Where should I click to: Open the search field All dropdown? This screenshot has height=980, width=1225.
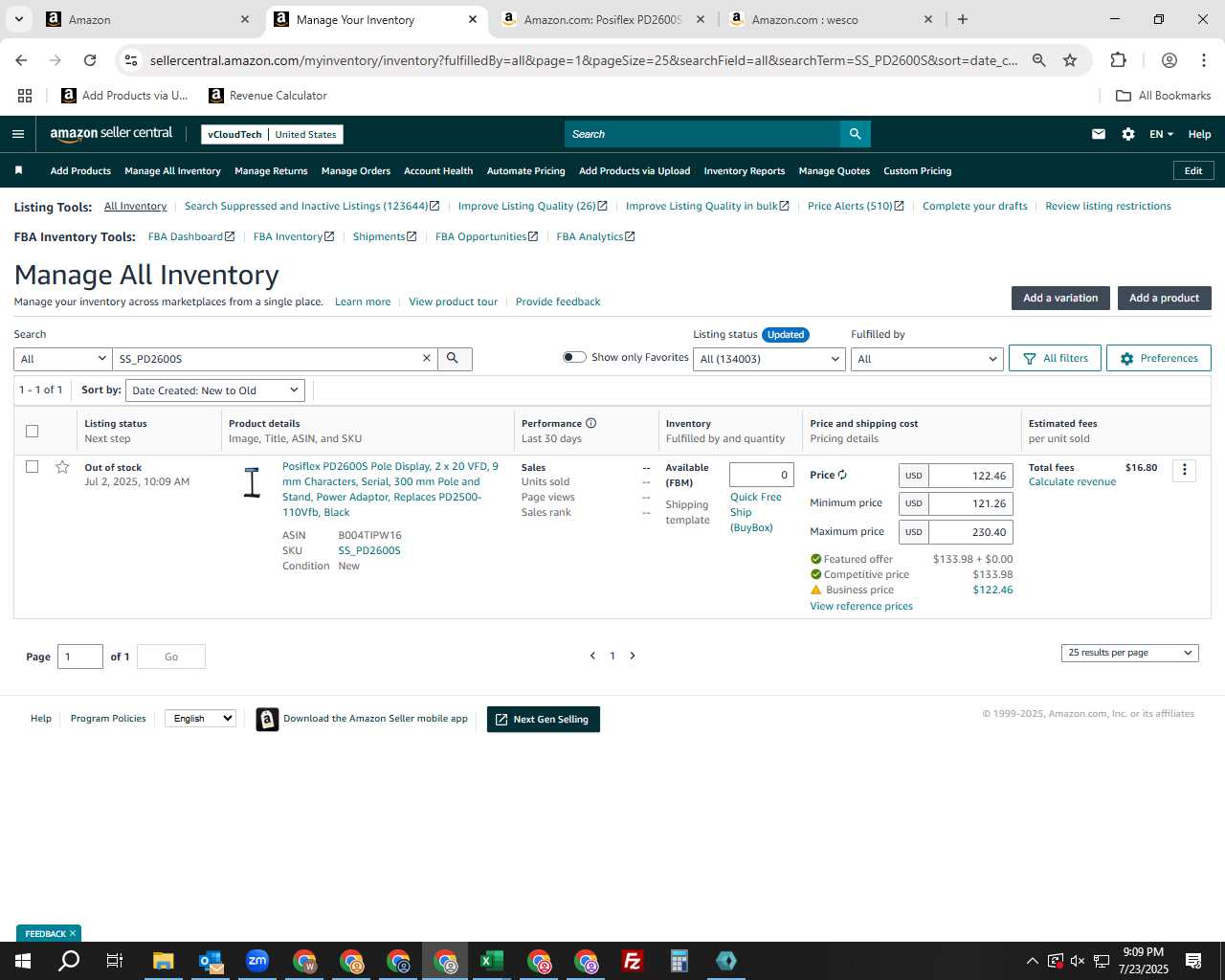62,359
